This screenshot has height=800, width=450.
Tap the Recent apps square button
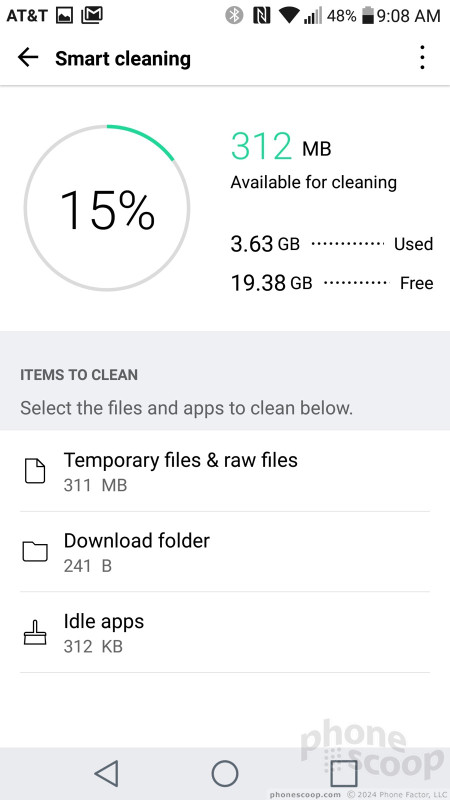coord(343,773)
